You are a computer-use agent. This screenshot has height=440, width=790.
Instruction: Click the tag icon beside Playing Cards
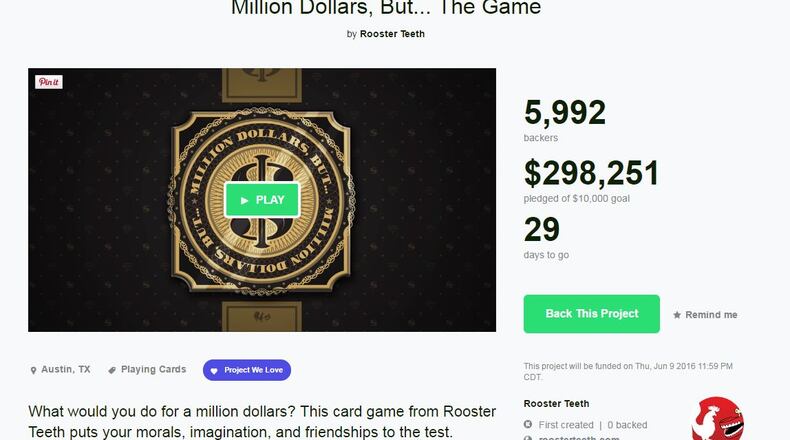click(x=112, y=370)
